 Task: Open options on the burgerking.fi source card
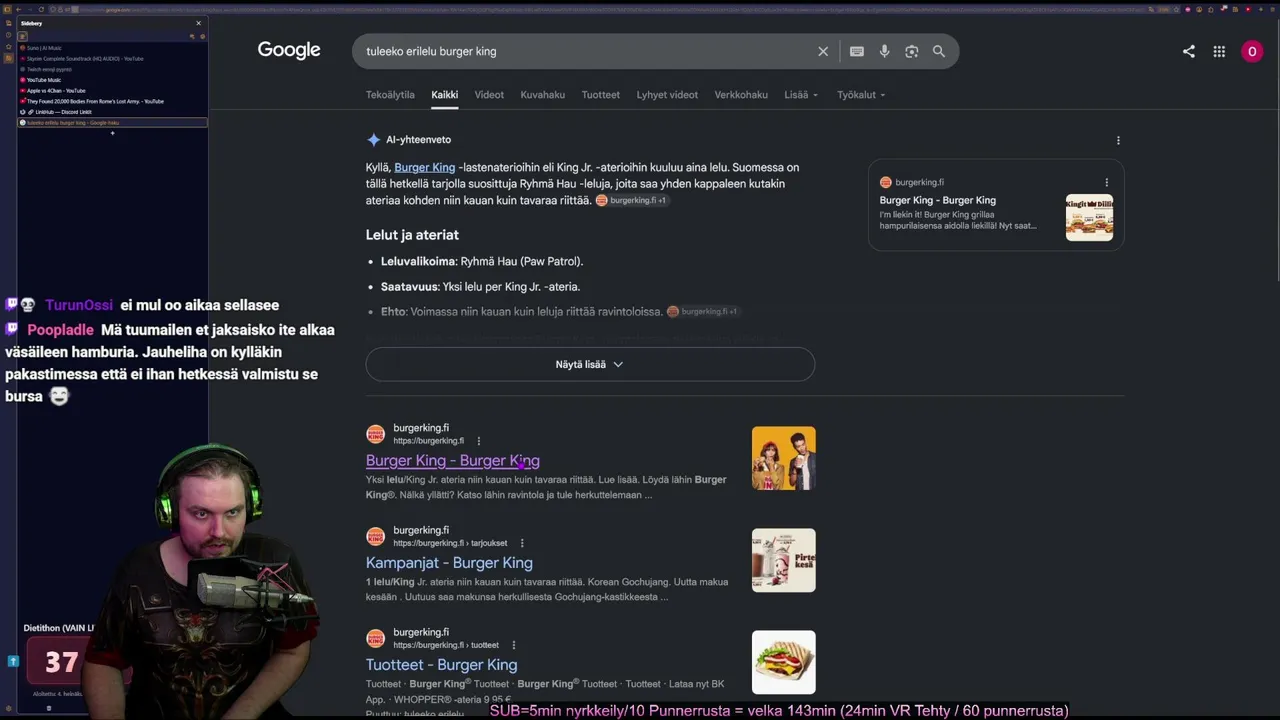(1106, 182)
